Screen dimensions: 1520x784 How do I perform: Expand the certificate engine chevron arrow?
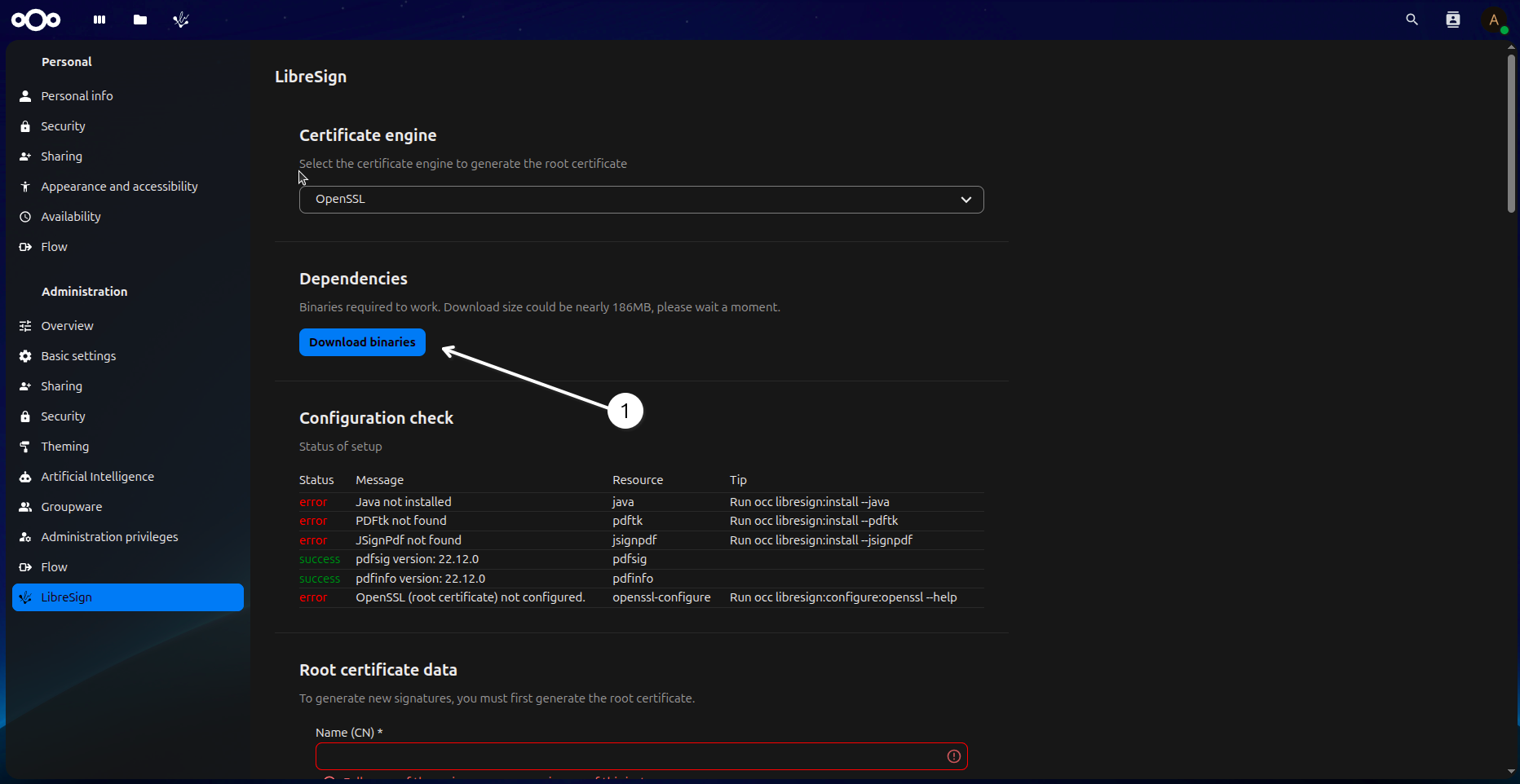(x=966, y=200)
